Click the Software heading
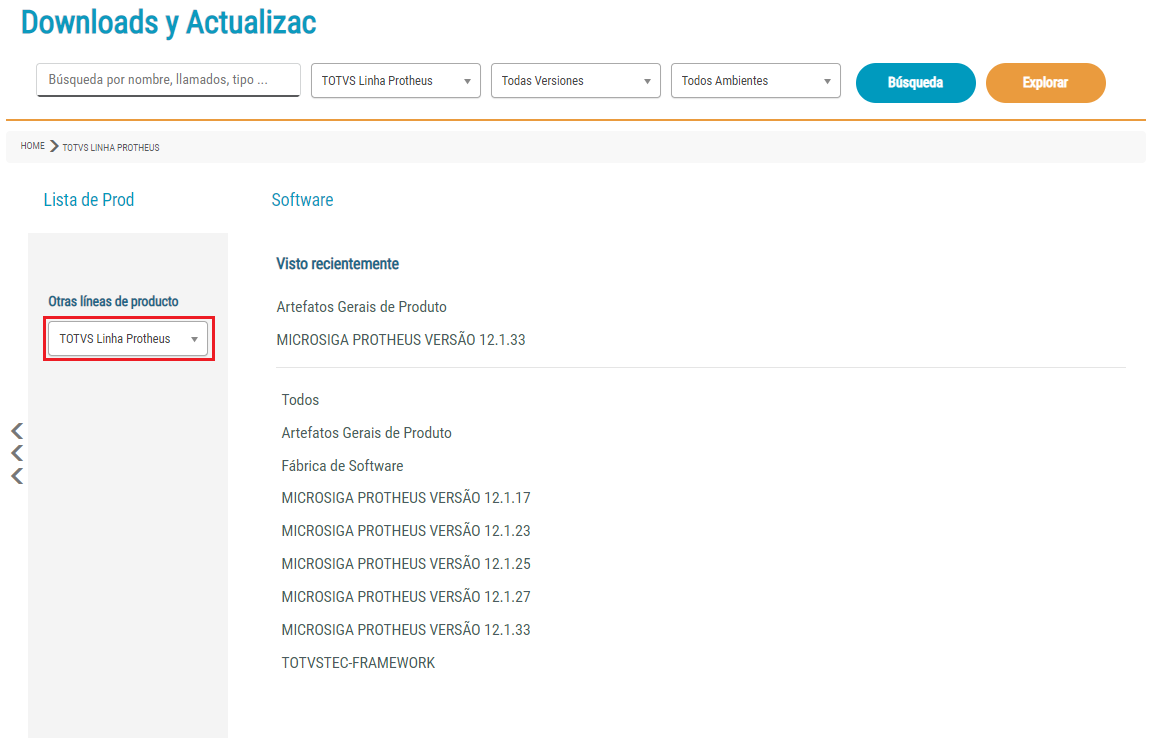Screen dimensions: 1160x754 (302, 200)
